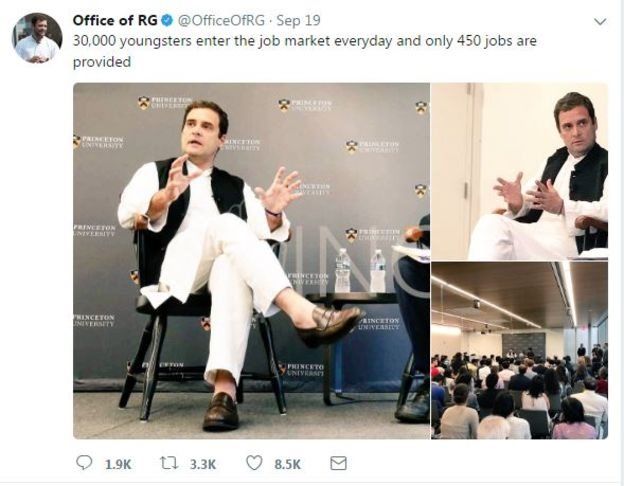Click the reply speech bubble icon
The image size is (624, 486).
(84, 463)
